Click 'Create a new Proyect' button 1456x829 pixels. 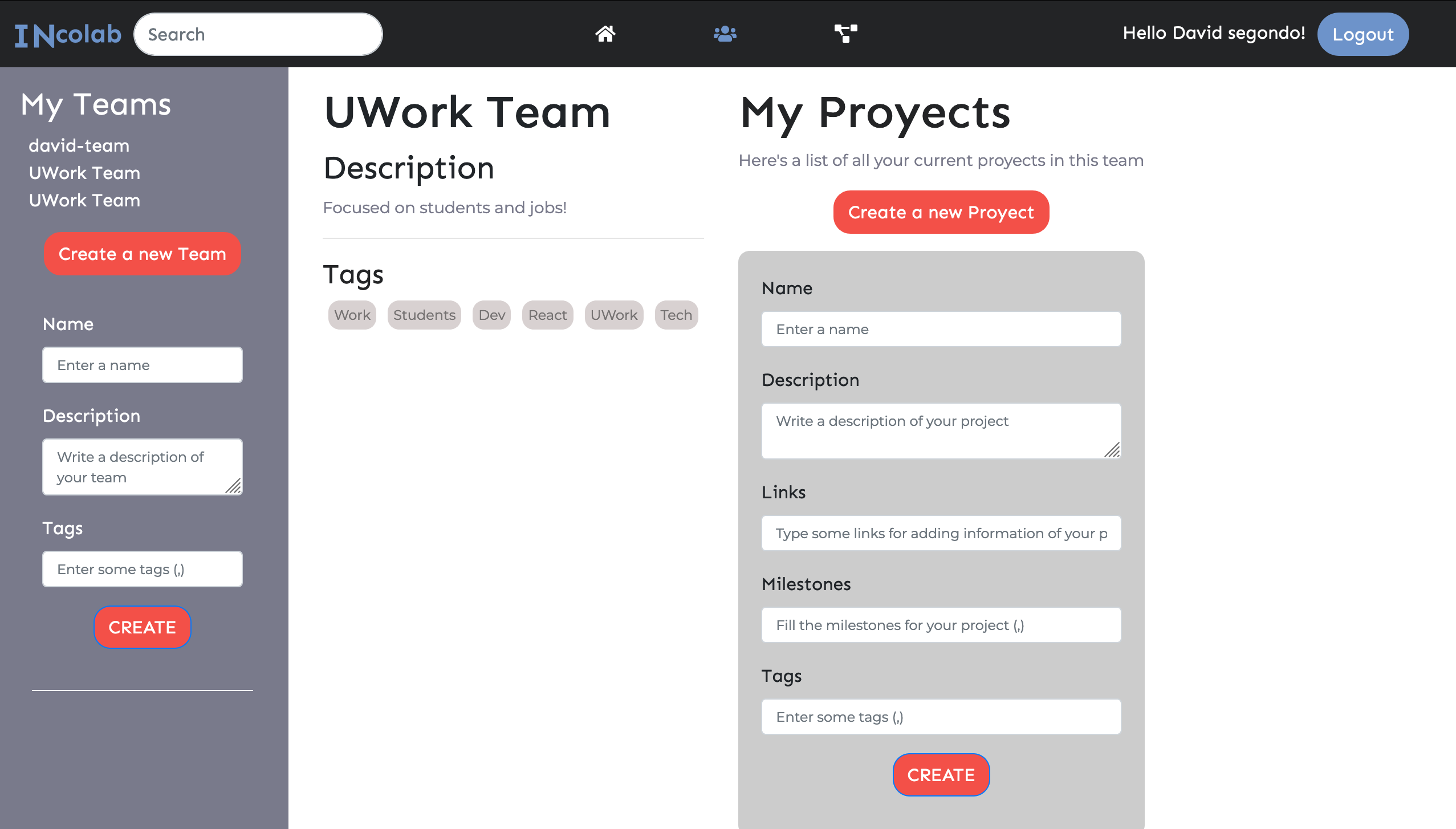click(x=941, y=212)
